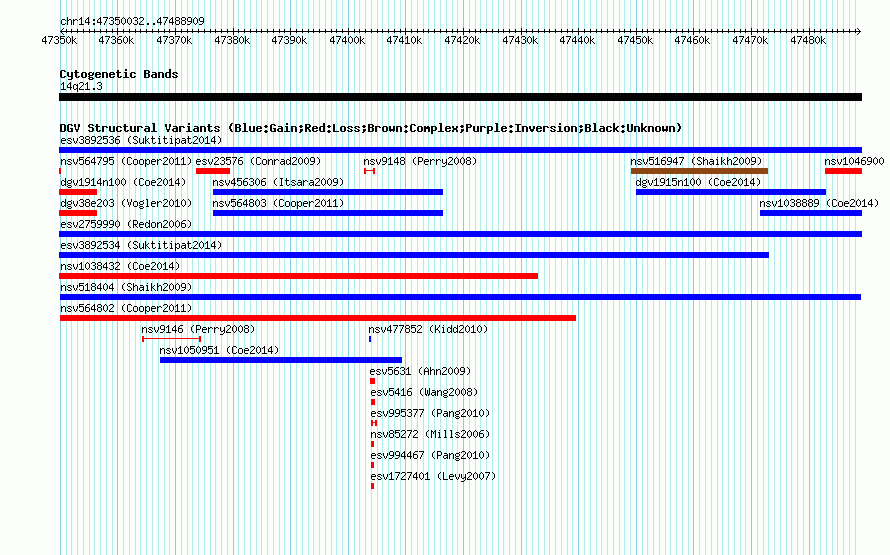Click the esv5631 (Ahn2009) label text
The height and width of the screenshot is (555, 890).
420,371
